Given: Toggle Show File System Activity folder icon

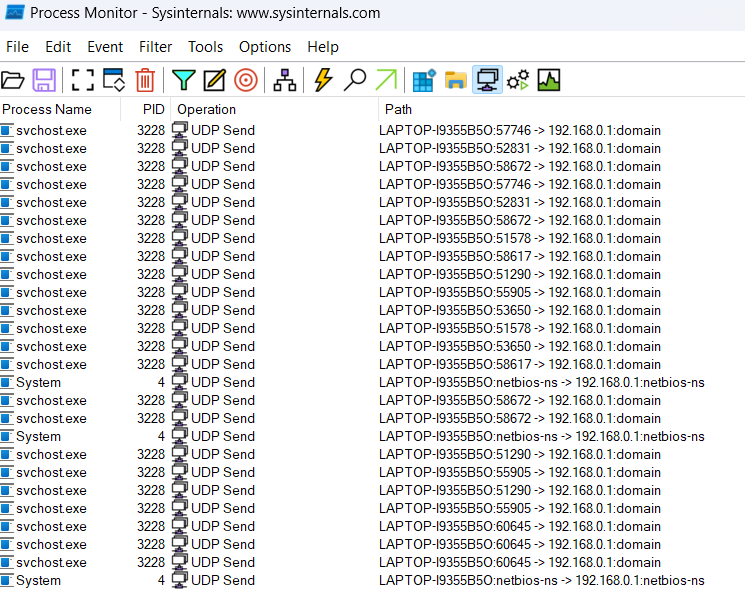Looking at the screenshot, I should [x=456, y=80].
